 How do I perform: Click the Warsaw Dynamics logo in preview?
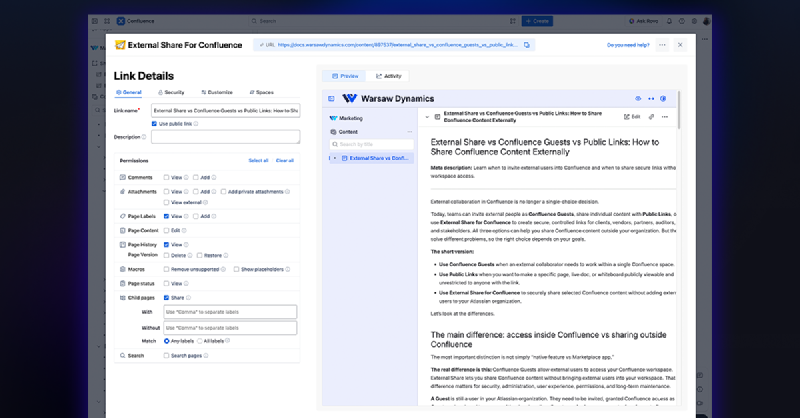click(x=349, y=99)
